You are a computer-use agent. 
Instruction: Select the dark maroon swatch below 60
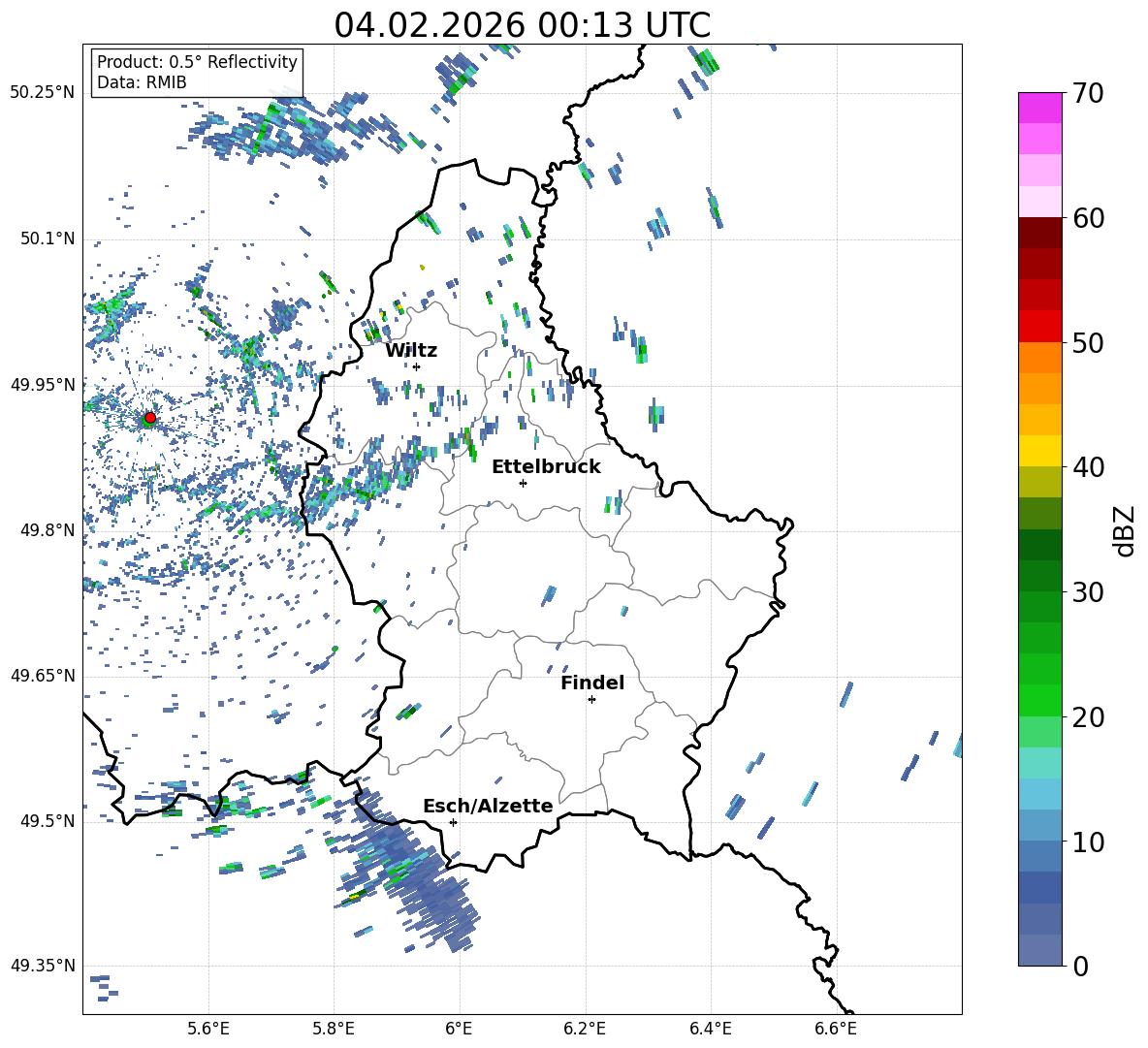tap(1040, 233)
